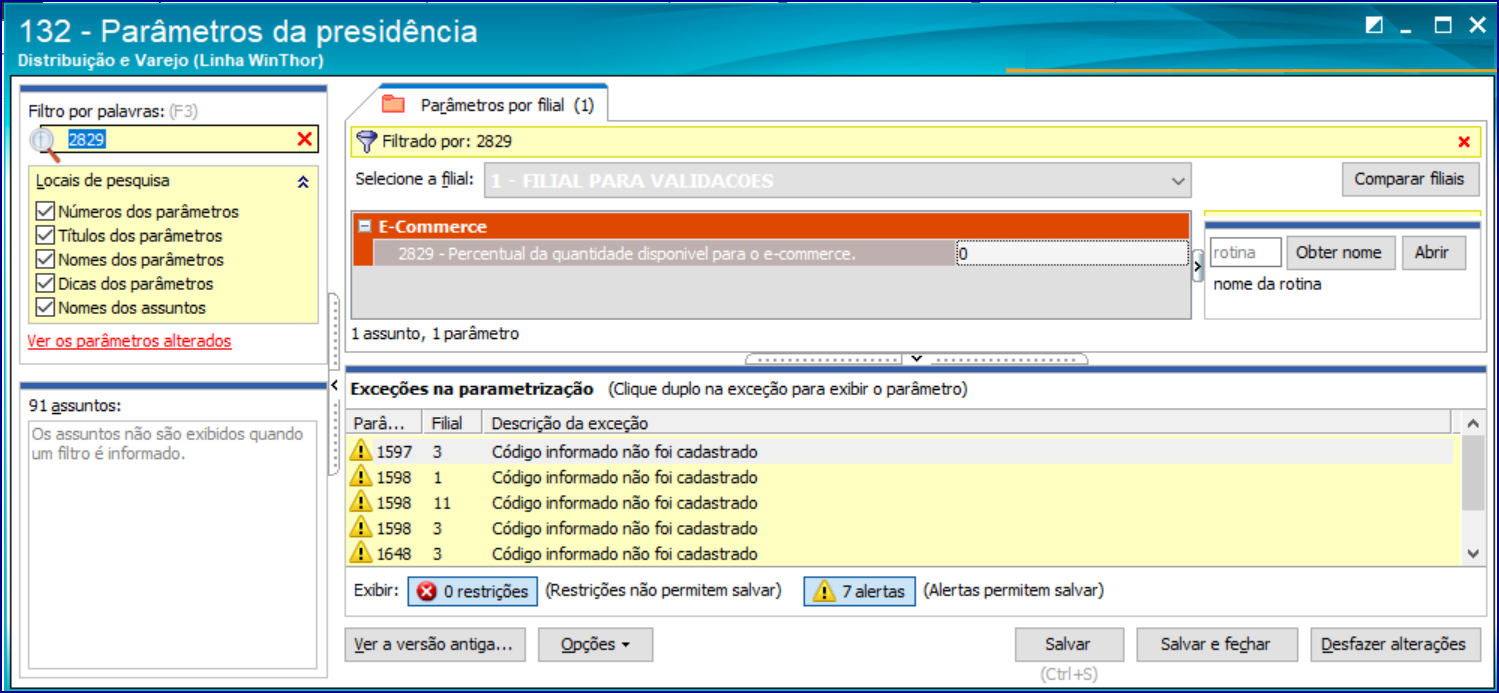Click the Filial column header

coord(452,423)
